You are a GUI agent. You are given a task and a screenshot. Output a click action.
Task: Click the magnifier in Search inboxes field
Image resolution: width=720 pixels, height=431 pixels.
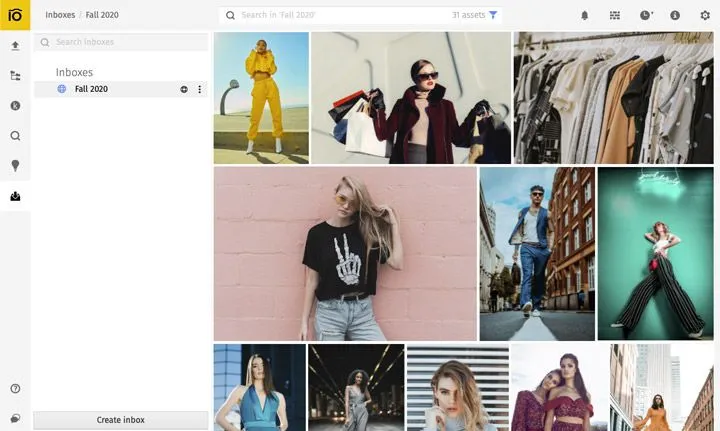(x=45, y=42)
